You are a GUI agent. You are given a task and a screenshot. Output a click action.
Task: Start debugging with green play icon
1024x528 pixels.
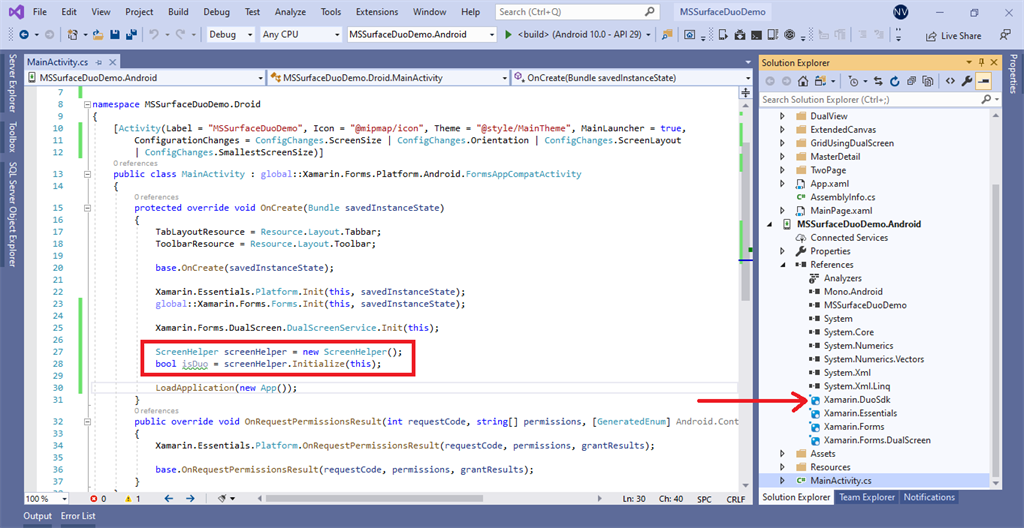(509, 35)
